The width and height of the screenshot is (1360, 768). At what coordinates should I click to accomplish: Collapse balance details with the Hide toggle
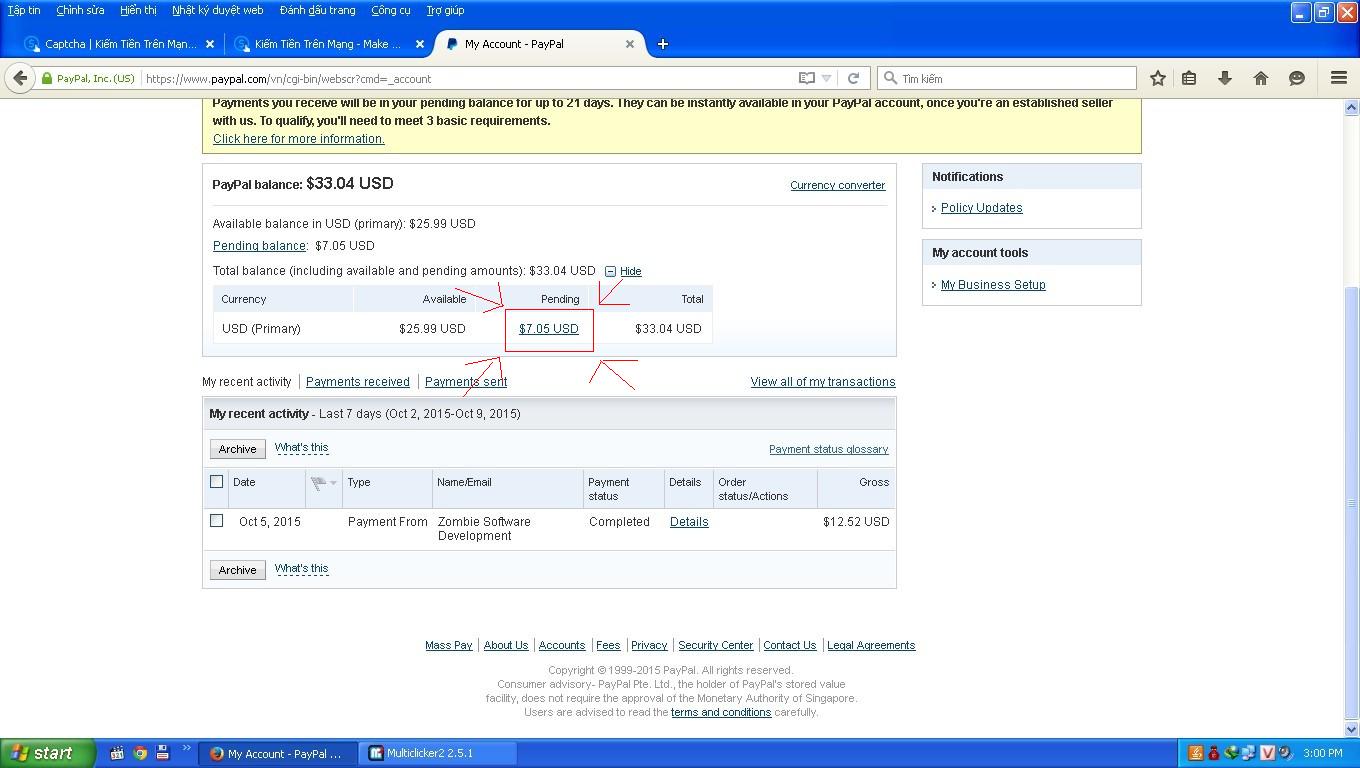[x=623, y=271]
